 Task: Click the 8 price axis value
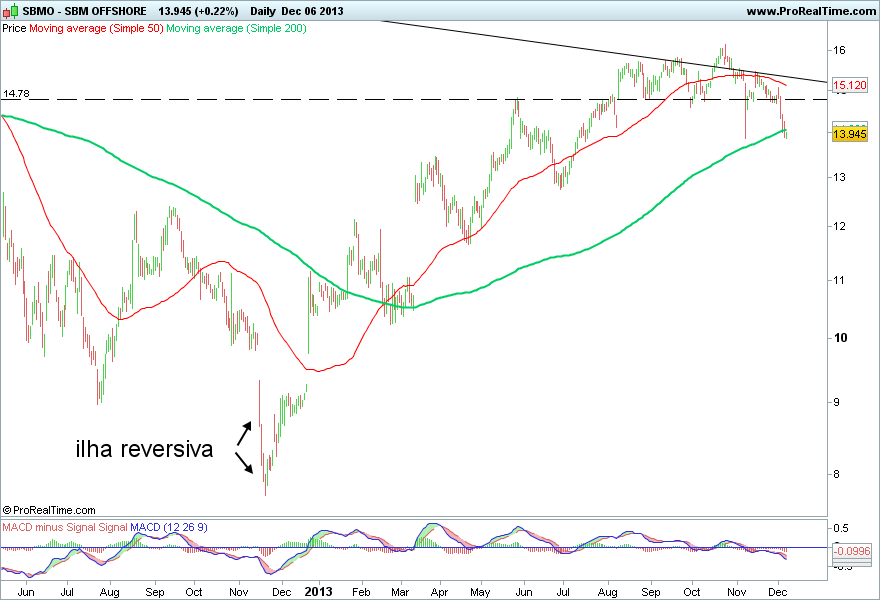[836, 474]
